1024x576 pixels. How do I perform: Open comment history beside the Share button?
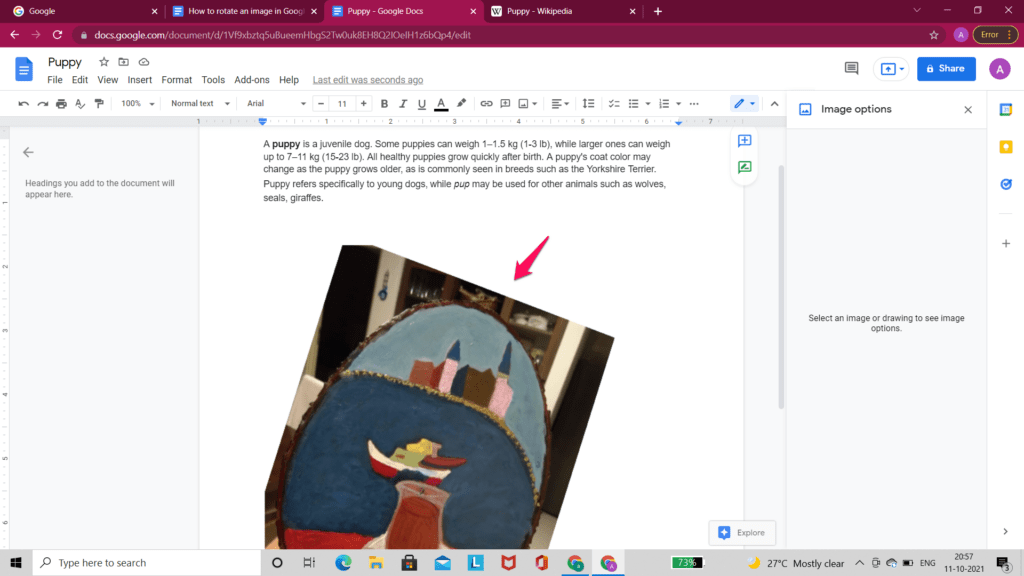click(x=851, y=68)
